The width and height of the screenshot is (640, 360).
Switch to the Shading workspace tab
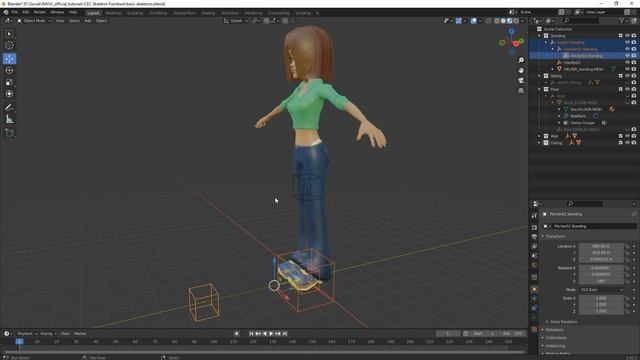tap(208, 13)
